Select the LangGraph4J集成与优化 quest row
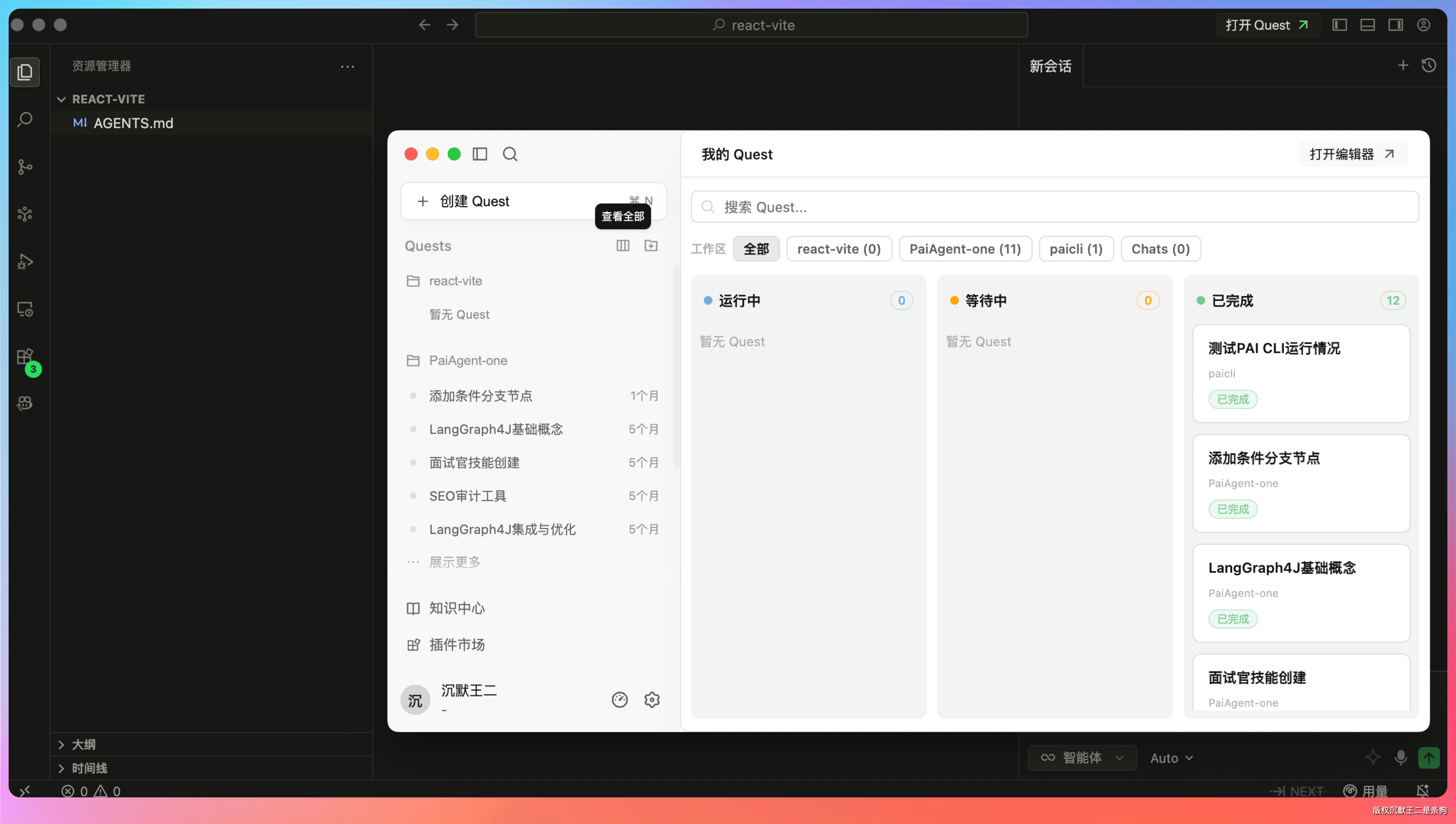 533,529
